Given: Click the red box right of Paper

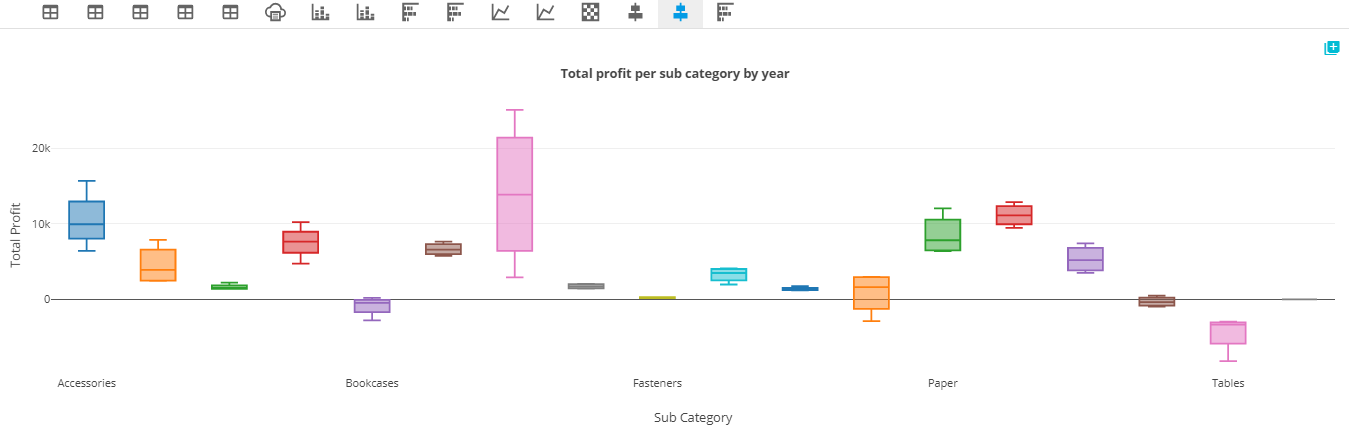Looking at the screenshot, I should pos(1014,215).
